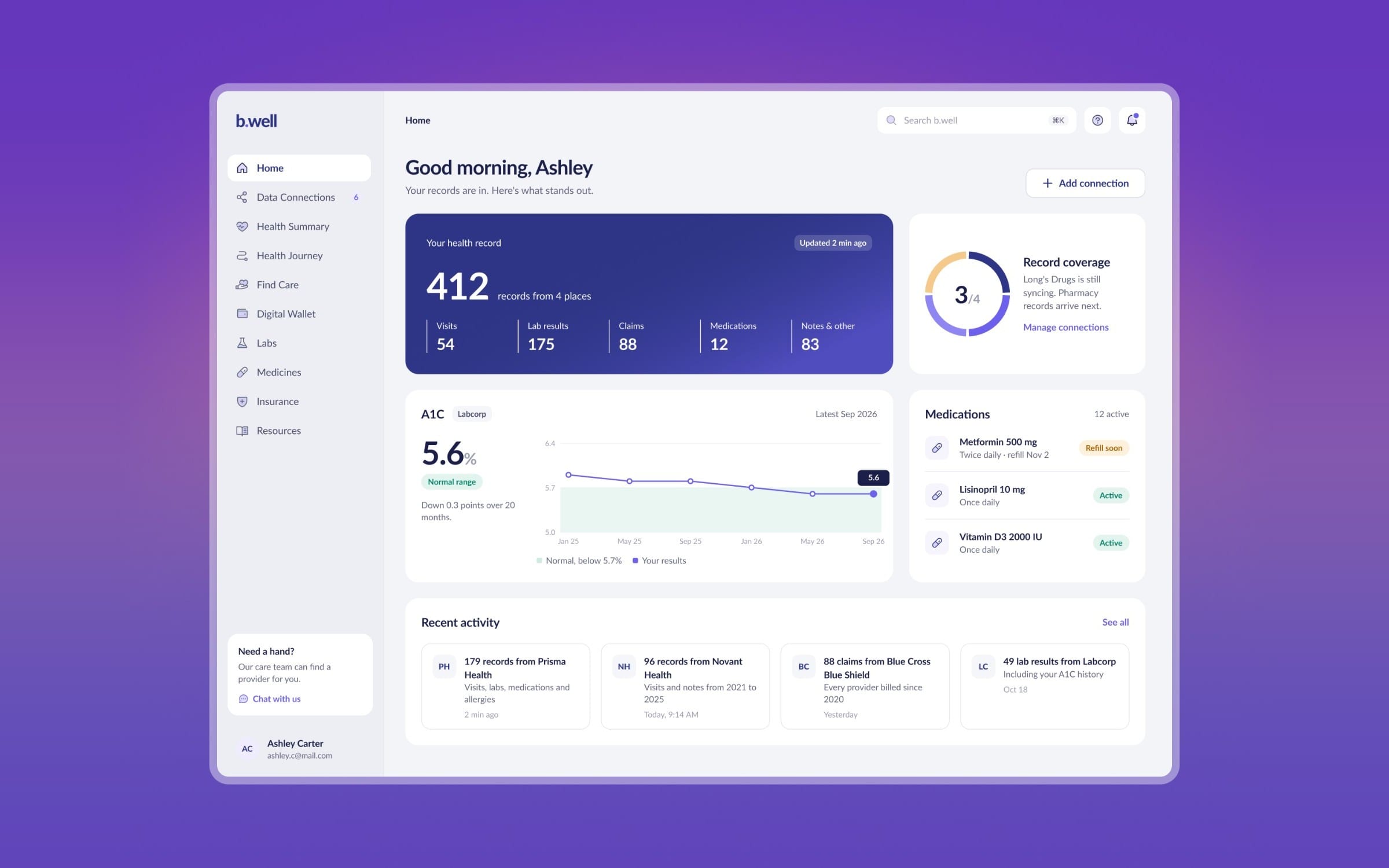Open the notifications bell icon
1389x868 pixels.
coord(1132,120)
